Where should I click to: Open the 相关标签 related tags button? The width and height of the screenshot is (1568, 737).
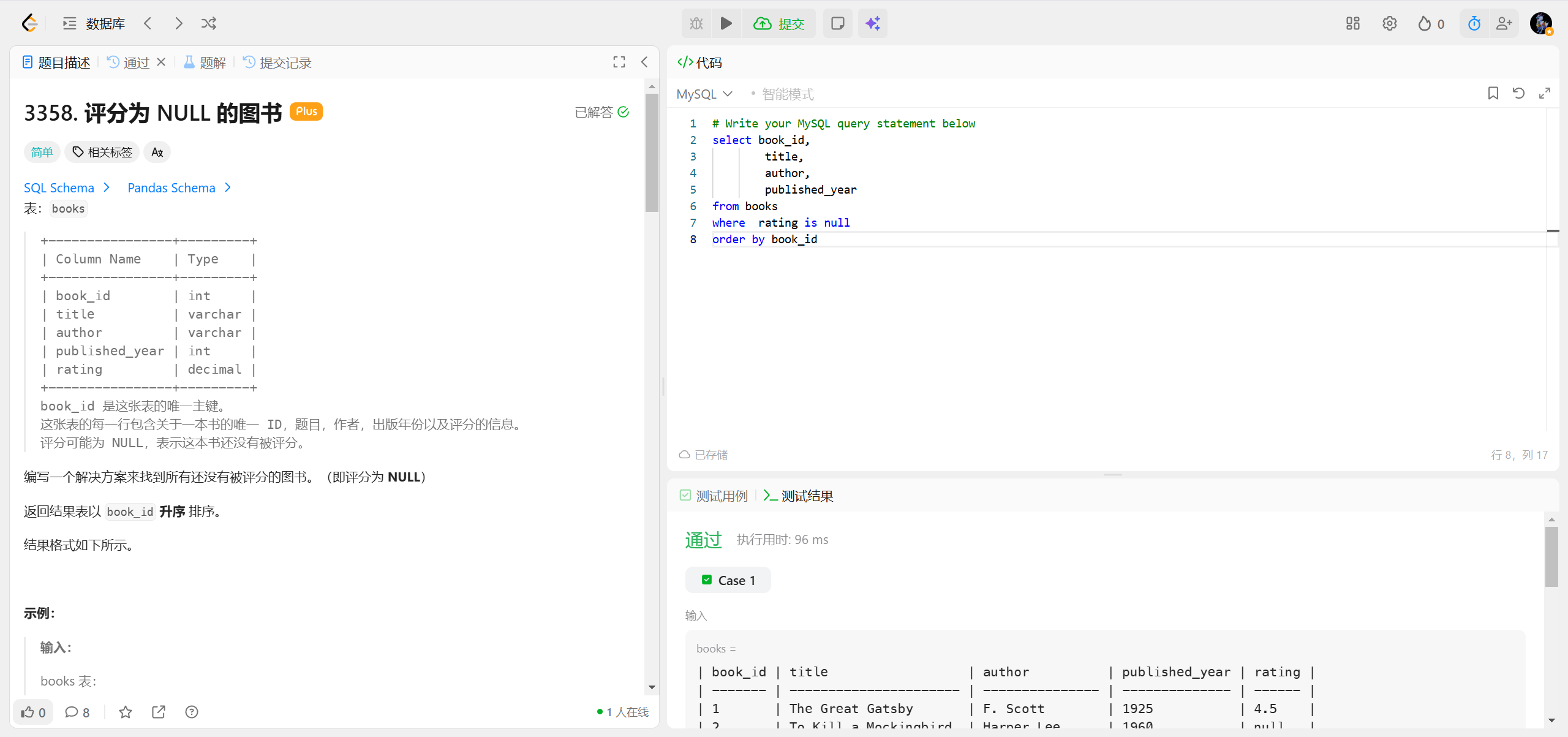pyautogui.click(x=102, y=152)
